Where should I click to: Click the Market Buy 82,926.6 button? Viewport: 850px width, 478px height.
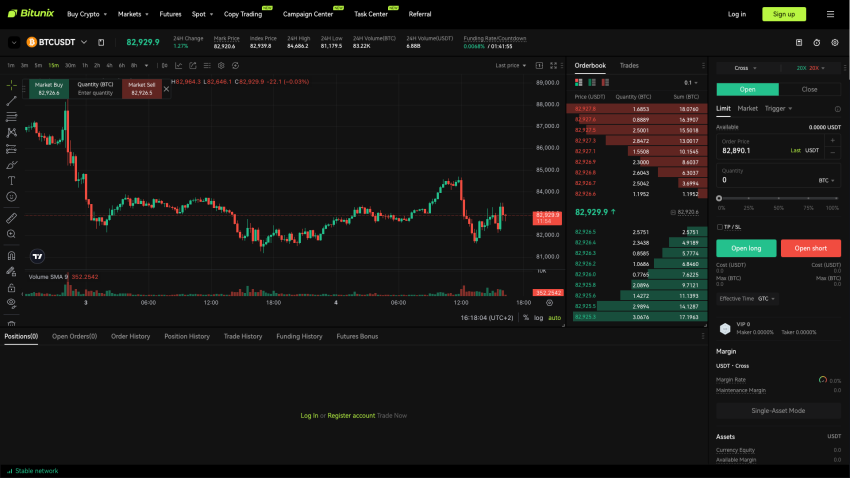pyautogui.click(x=49, y=89)
